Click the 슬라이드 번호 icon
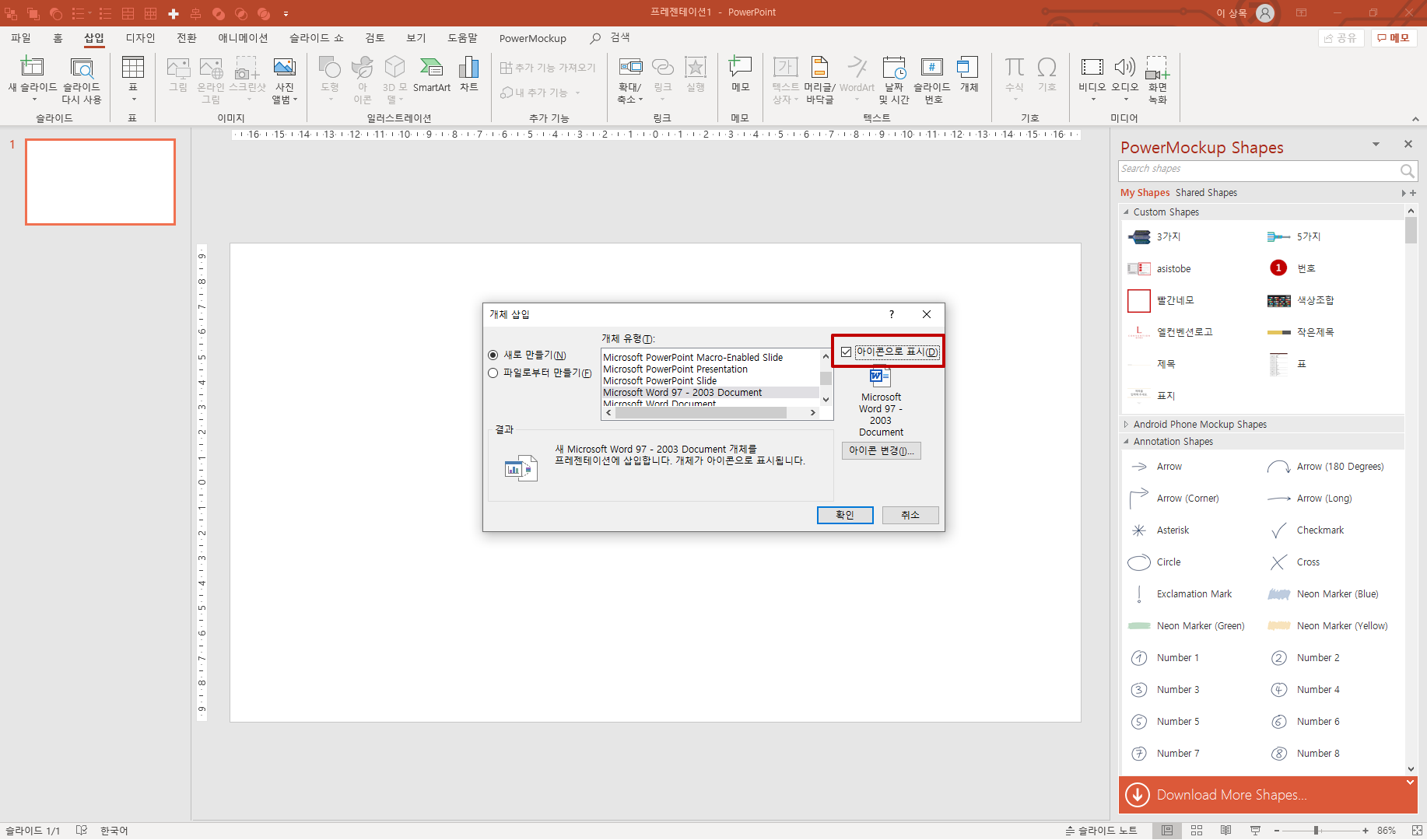This screenshot has height=840, width=1427. (x=931, y=68)
